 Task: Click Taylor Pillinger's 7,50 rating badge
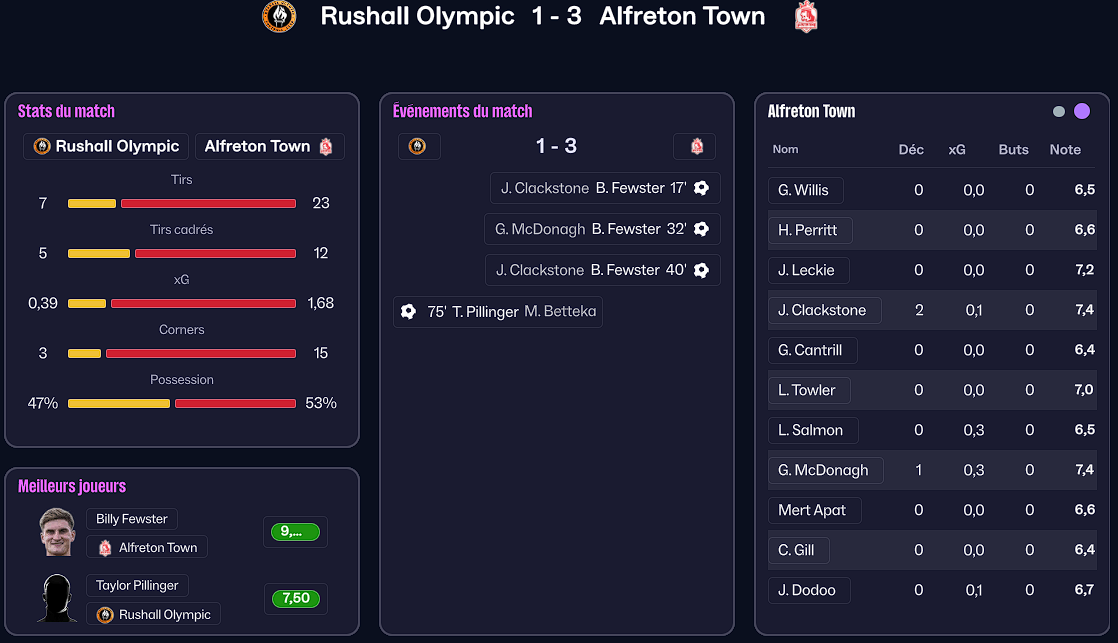click(295, 599)
